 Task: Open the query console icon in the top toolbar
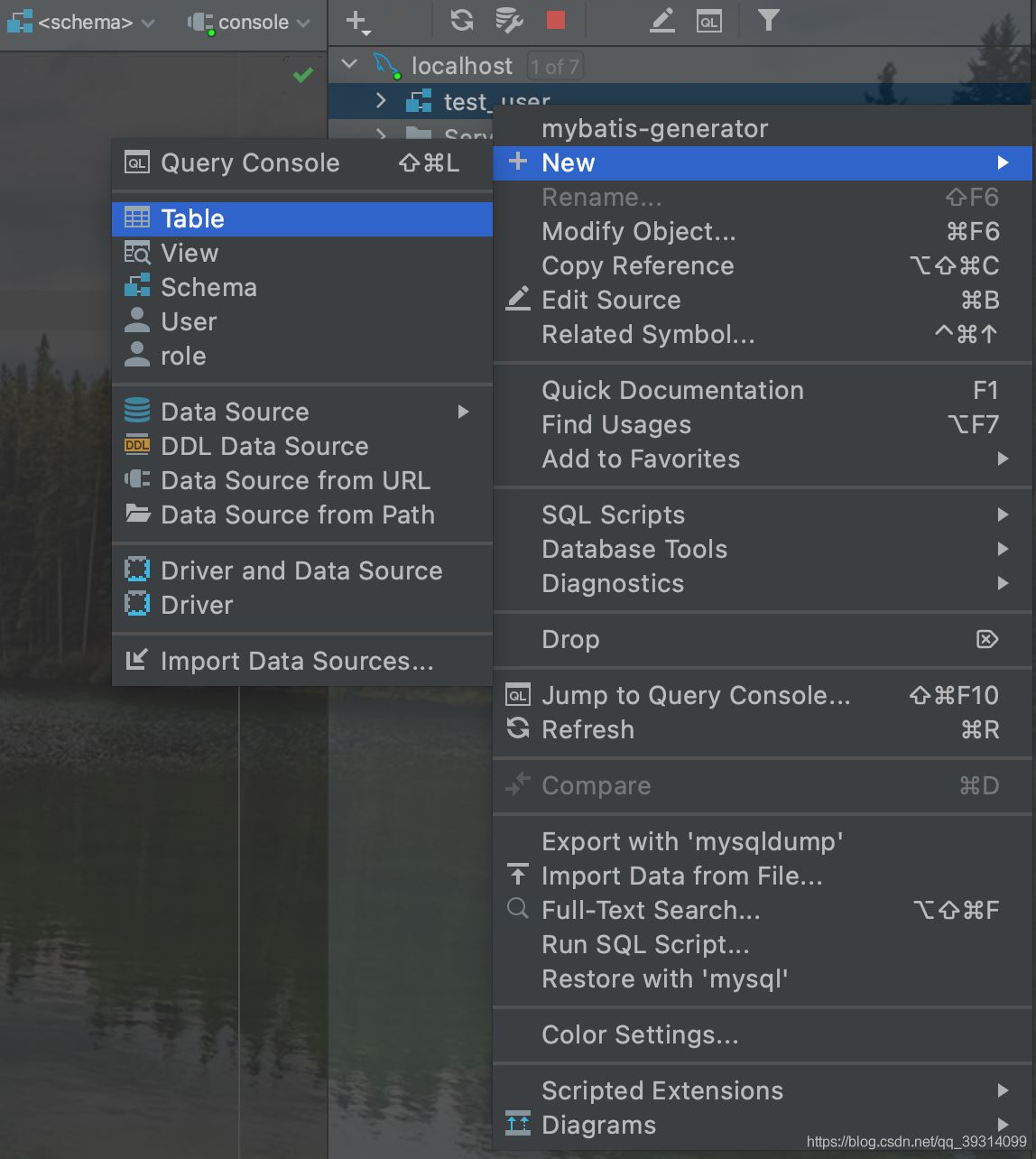709,21
